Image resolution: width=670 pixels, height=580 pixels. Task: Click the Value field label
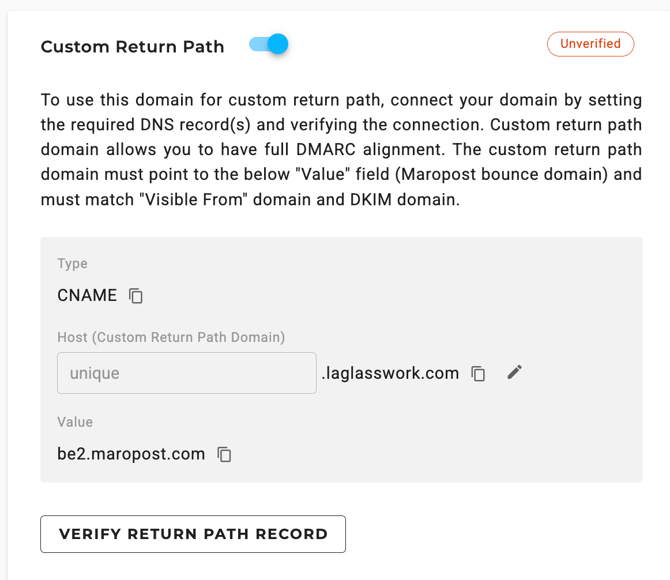pos(75,422)
